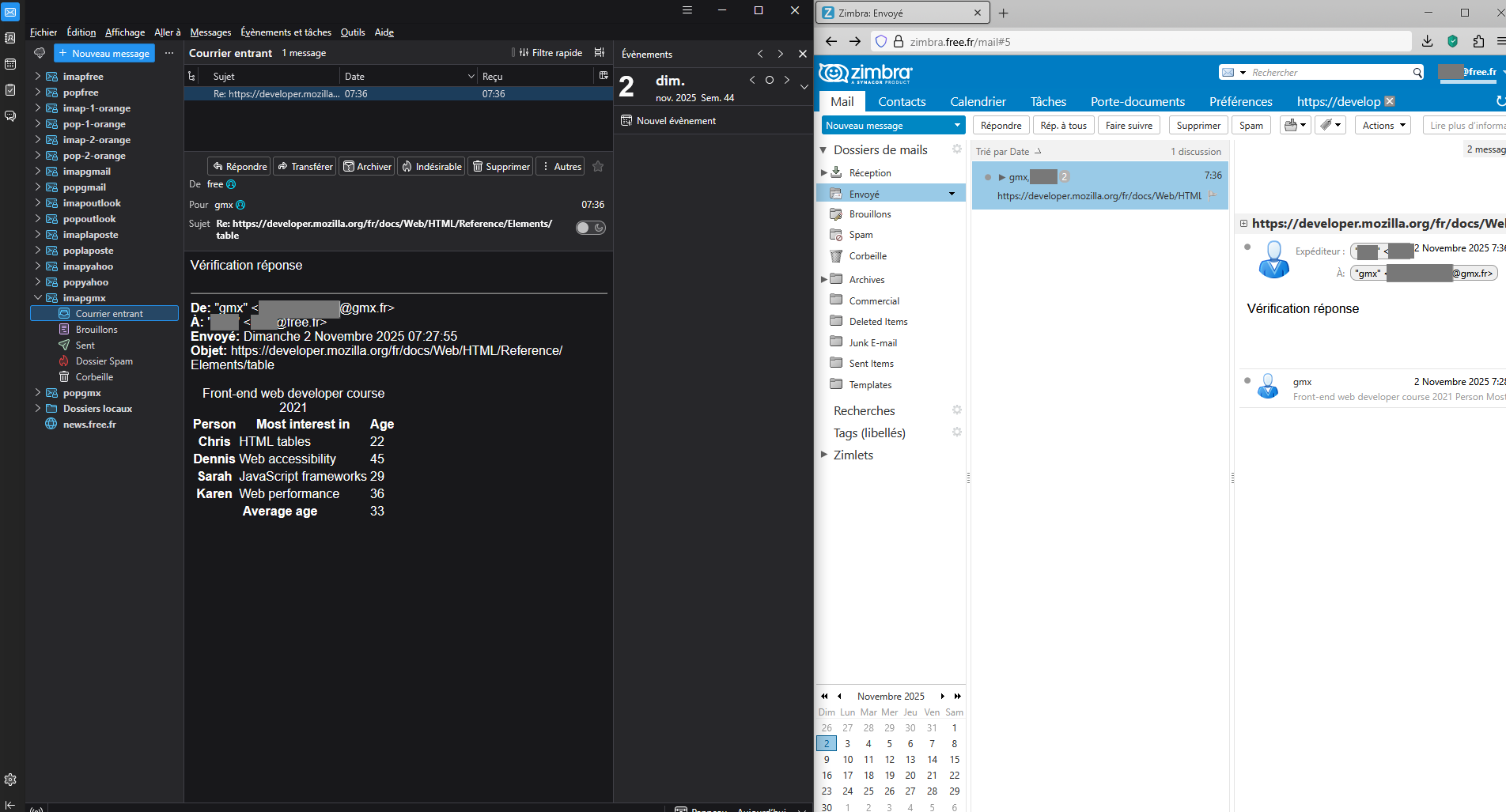Click the Transférer button

point(305,167)
